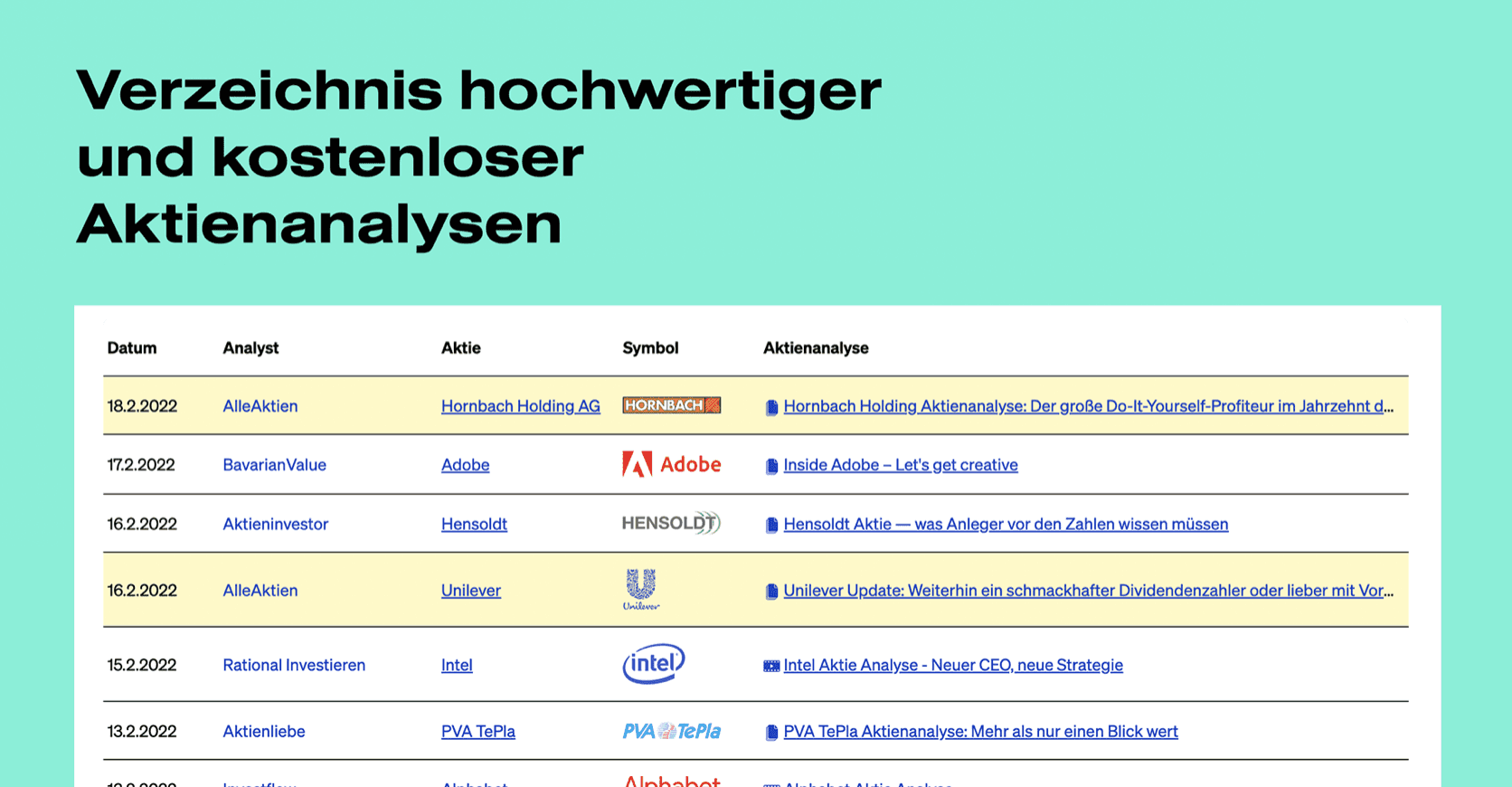Open the PVA TePla Aktienanalyse article
This screenshot has height=787, width=1512.
pyautogui.click(x=980, y=731)
